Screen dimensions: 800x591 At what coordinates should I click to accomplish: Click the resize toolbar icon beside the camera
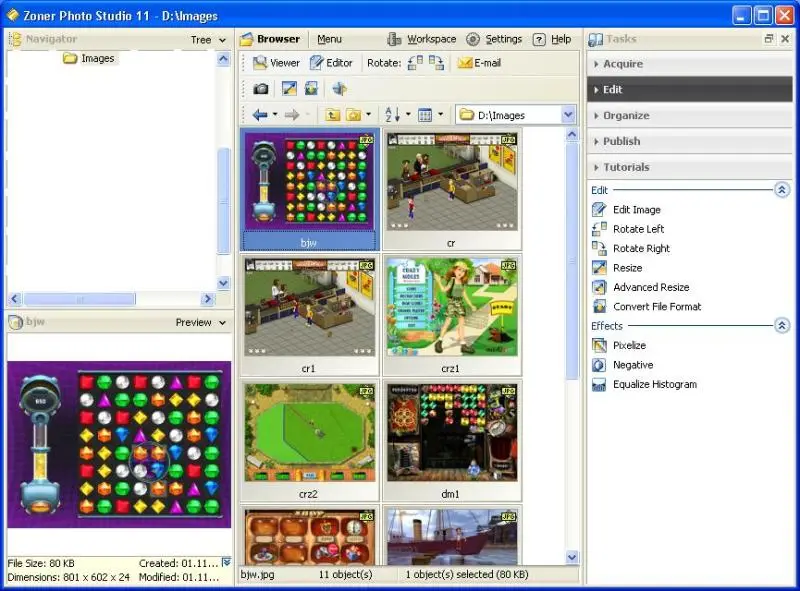click(289, 89)
